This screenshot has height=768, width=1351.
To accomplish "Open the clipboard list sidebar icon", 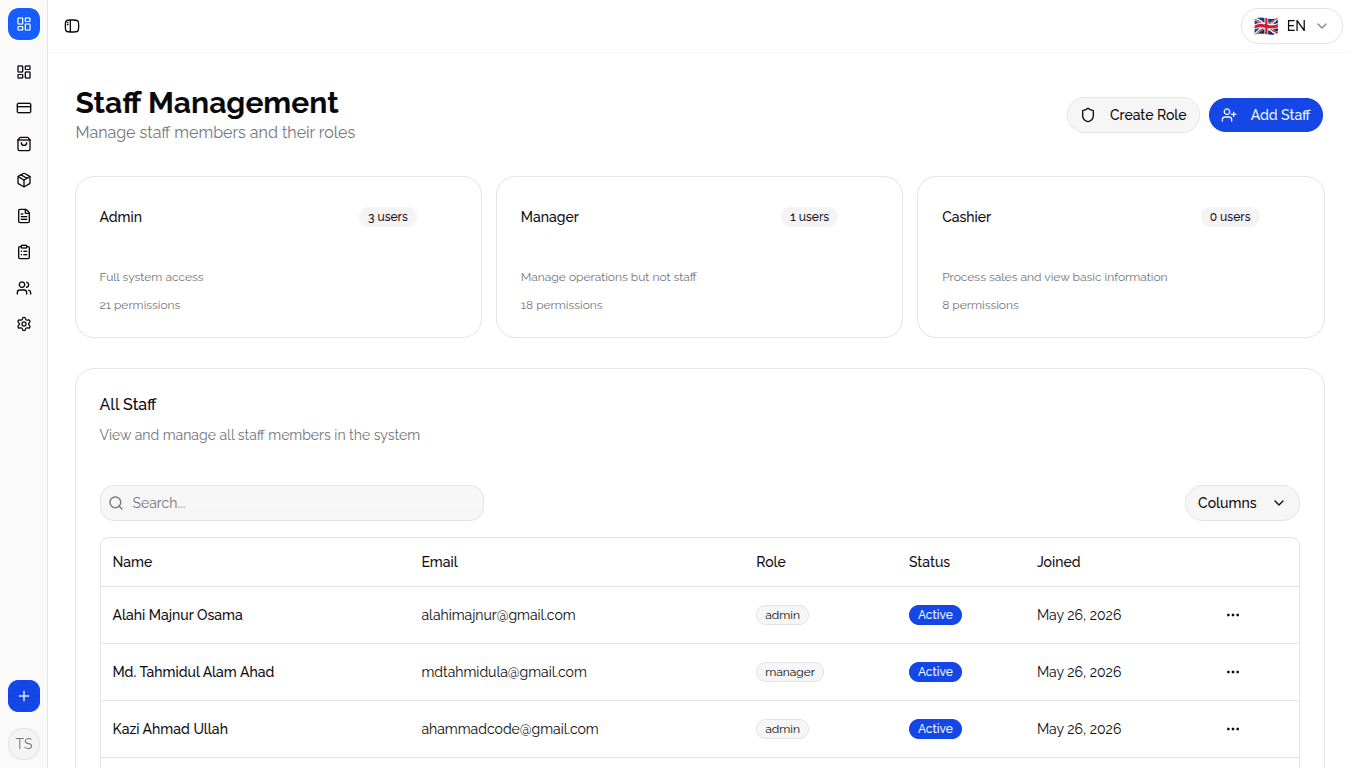I will coord(24,252).
